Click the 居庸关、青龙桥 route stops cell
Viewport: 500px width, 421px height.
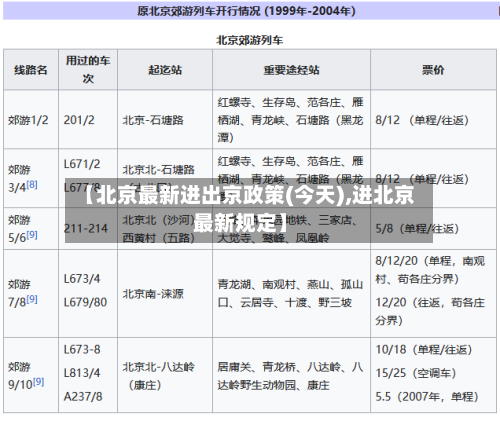pyautogui.click(x=291, y=375)
